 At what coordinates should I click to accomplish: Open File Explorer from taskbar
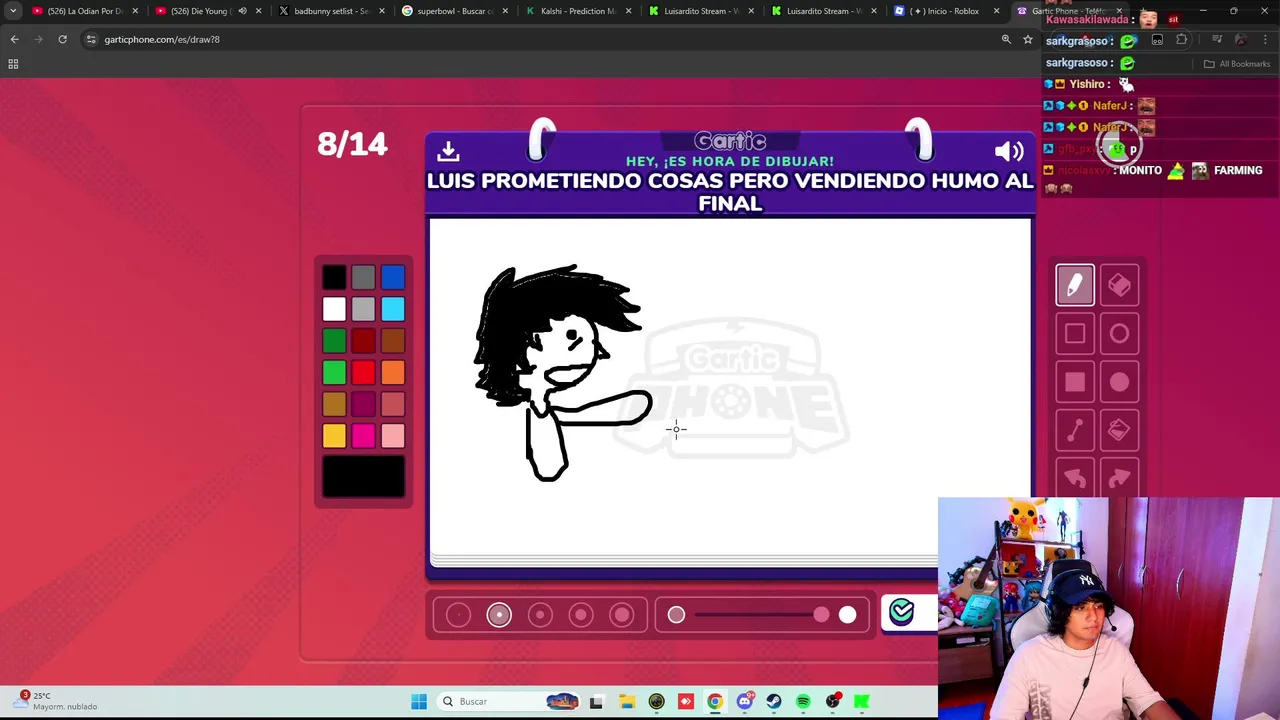[626, 701]
